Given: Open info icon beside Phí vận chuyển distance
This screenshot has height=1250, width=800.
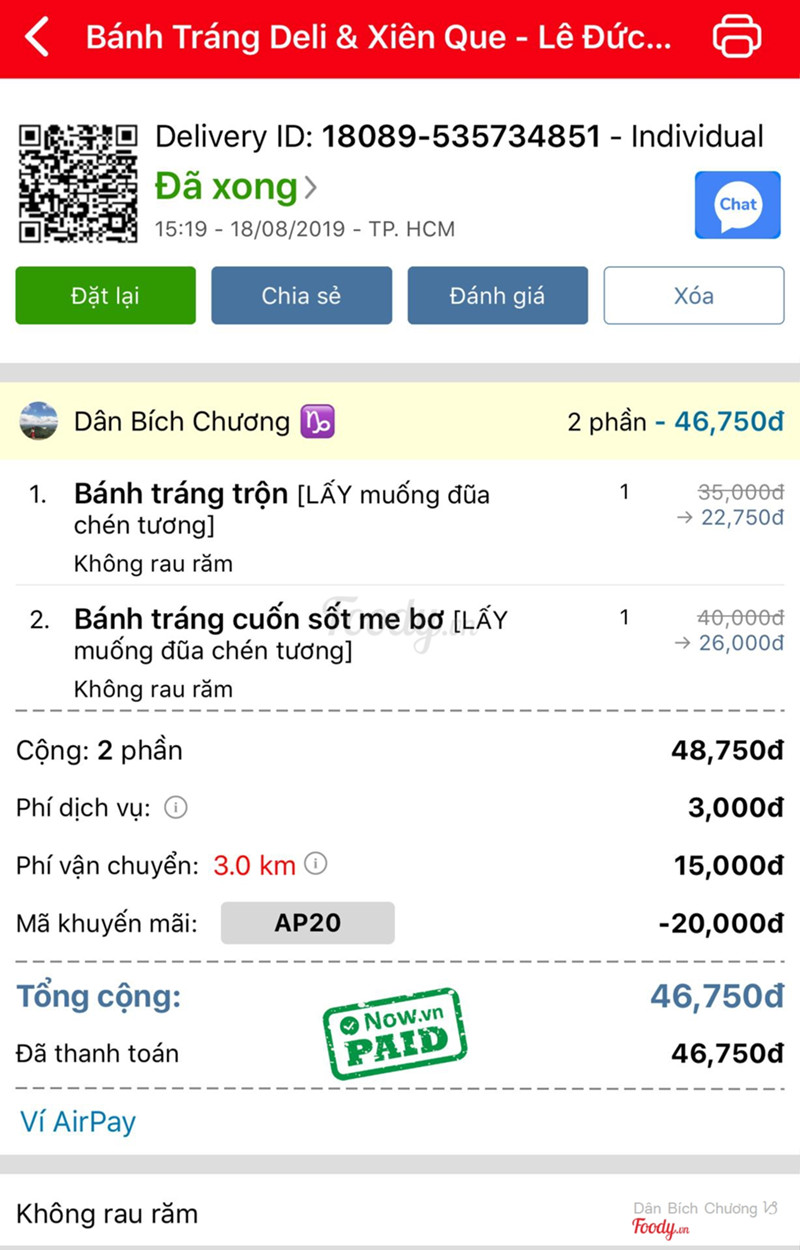Looking at the screenshot, I should click(x=316, y=864).
